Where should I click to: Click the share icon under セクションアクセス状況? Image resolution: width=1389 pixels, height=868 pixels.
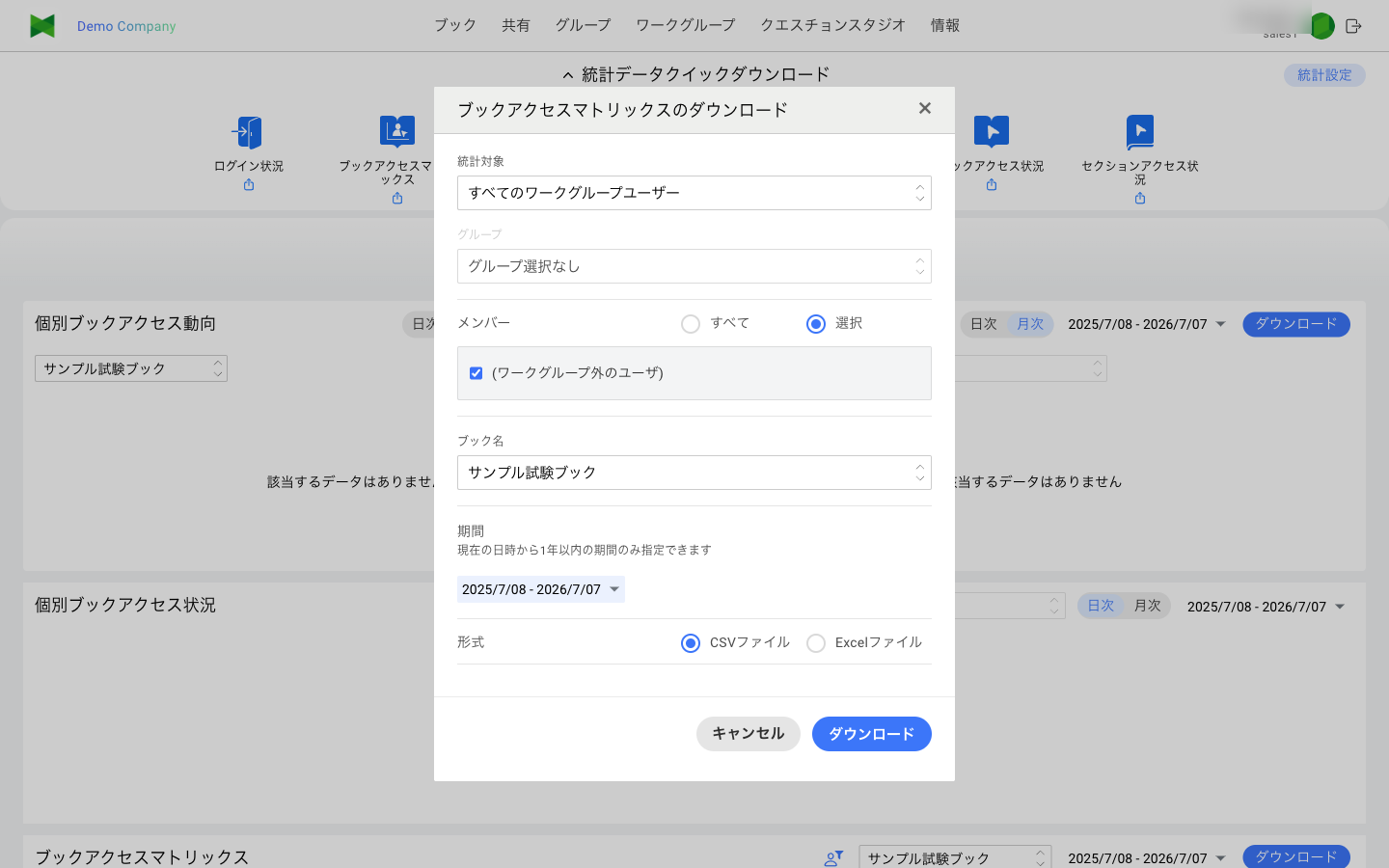[1140, 199]
